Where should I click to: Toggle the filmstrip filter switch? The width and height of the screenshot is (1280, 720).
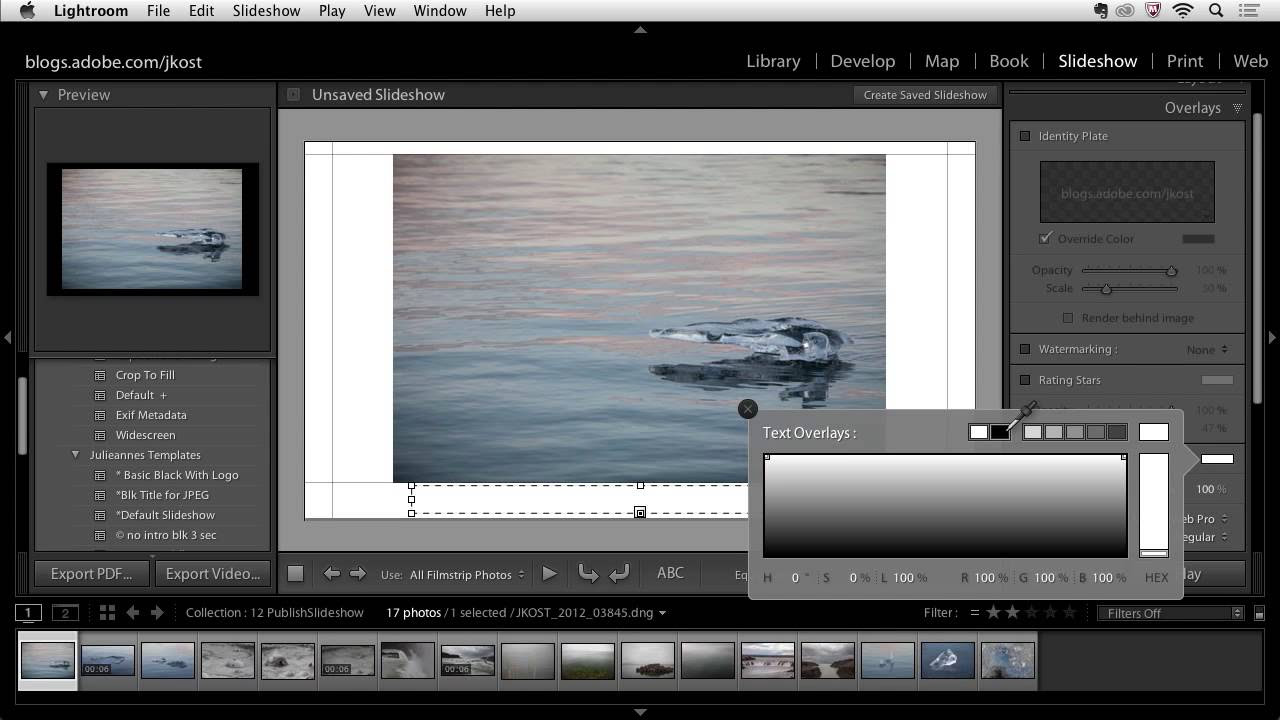pos(1259,613)
